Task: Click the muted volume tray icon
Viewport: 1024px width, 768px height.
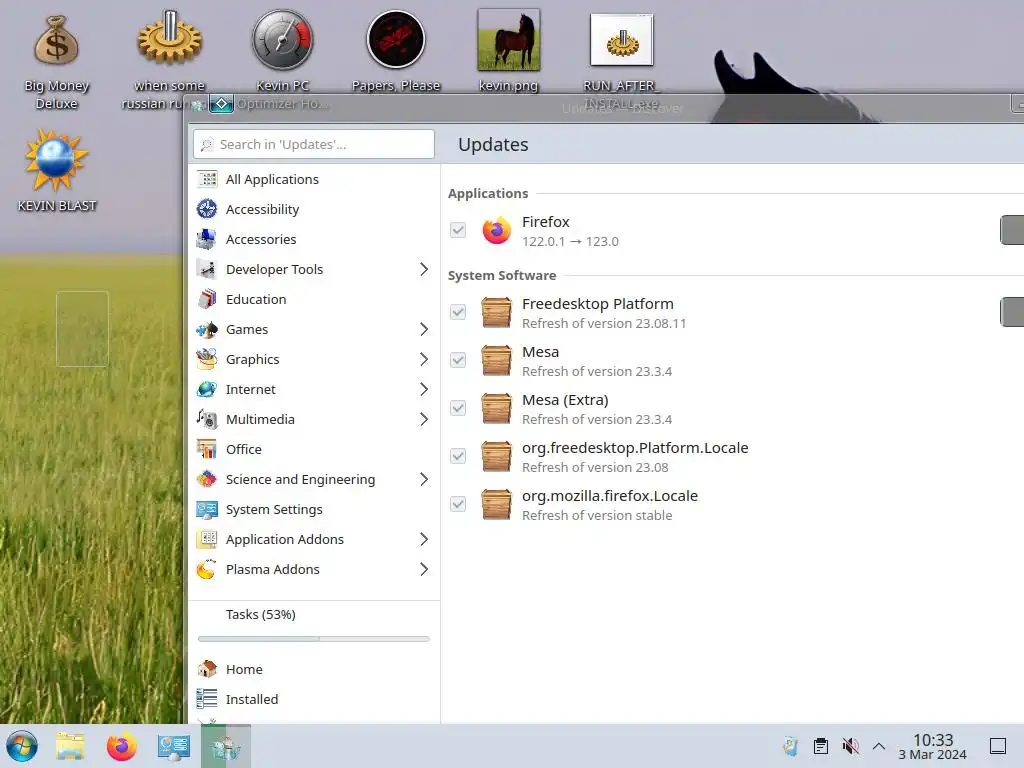Action: point(850,746)
